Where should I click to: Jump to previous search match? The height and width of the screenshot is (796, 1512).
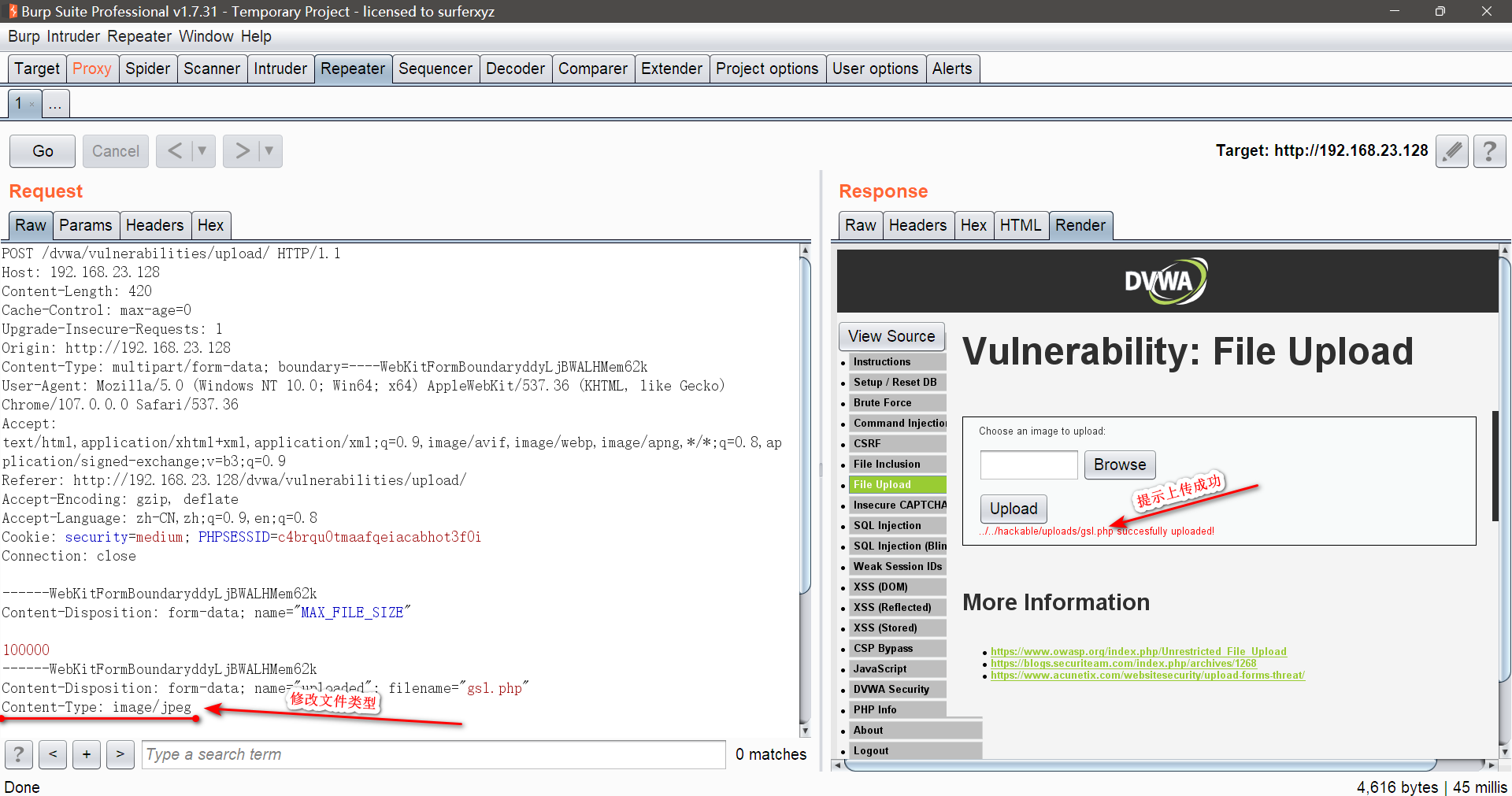click(x=53, y=754)
